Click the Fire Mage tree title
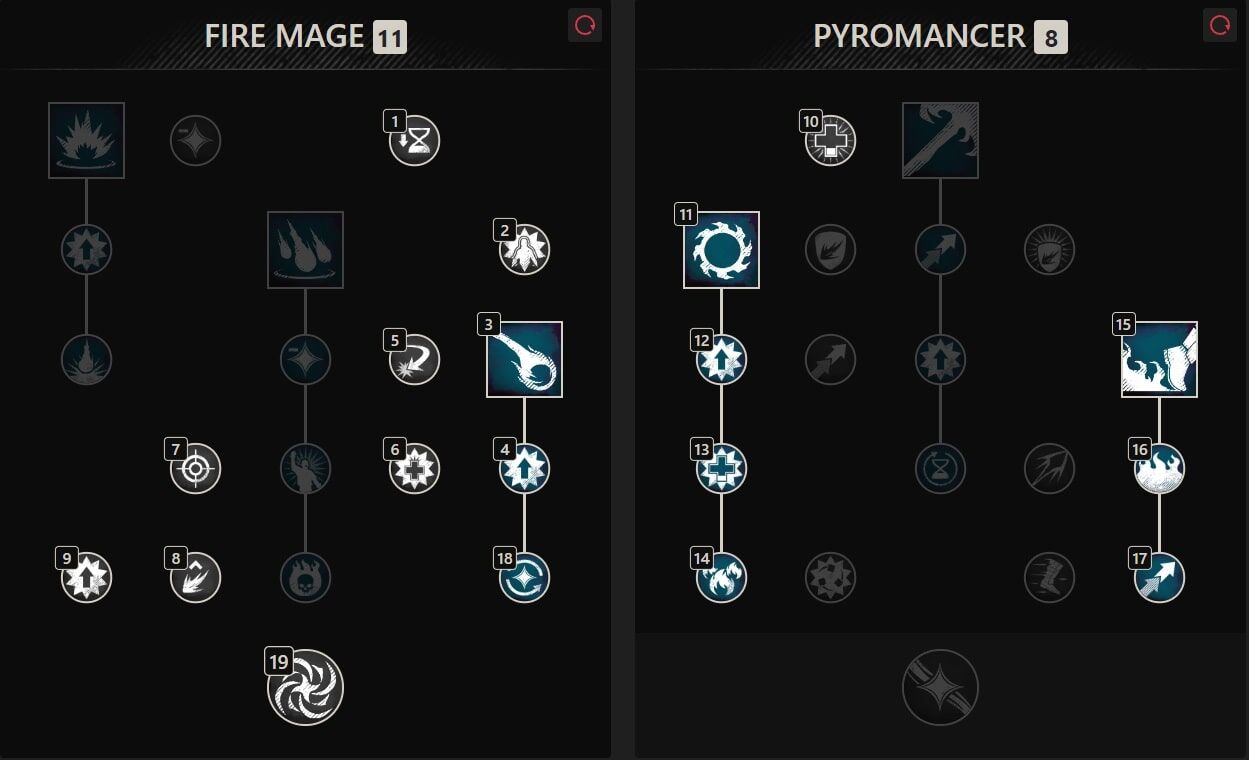 click(x=284, y=37)
